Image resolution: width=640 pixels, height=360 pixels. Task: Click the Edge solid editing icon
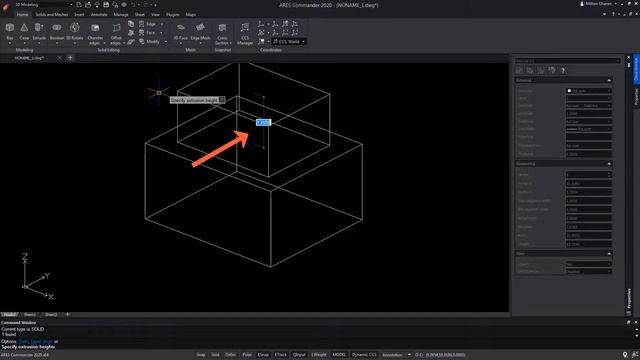(142, 24)
